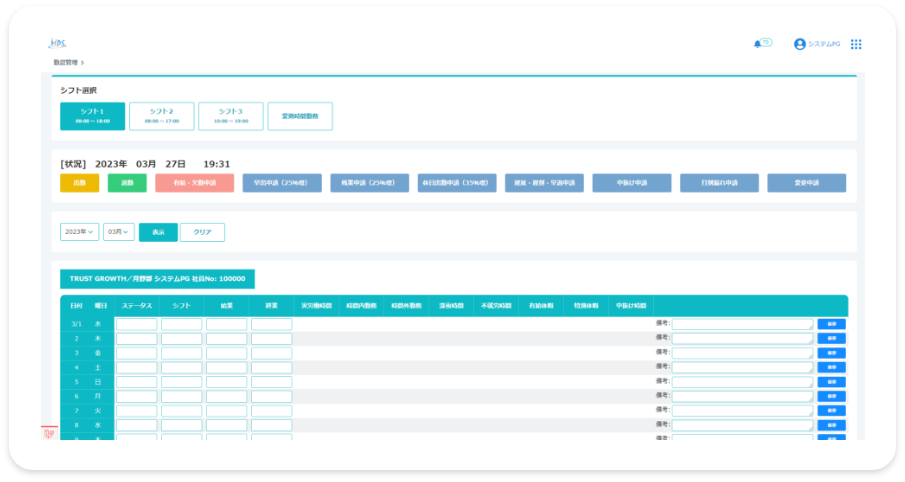This screenshot has width=905, height=482.
Task: Expand the 勤怠管理 breadcrumb chevron
Action: [83, 63]
